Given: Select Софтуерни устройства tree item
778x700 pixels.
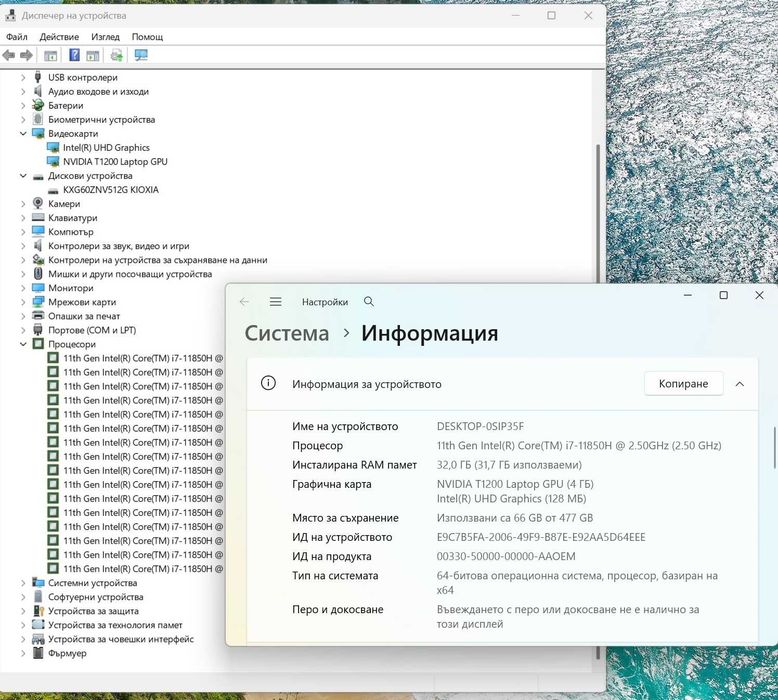Looking at the screenshot, I should point(96,597).
